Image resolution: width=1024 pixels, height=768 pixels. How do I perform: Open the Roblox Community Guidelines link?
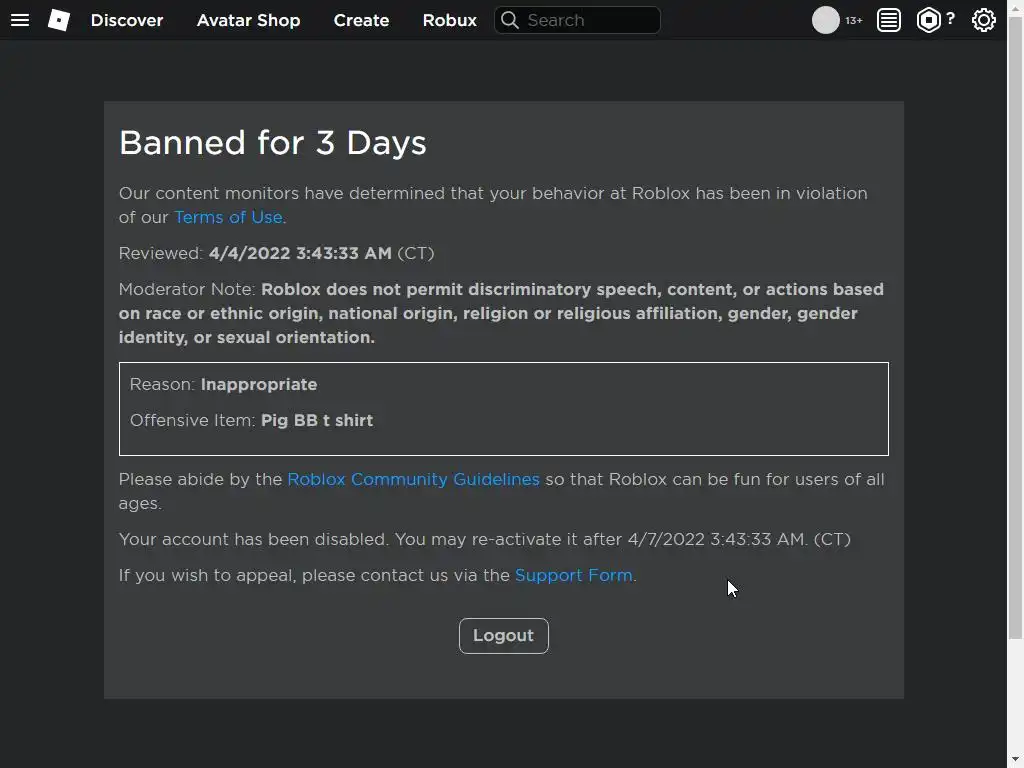coord(413,479)
